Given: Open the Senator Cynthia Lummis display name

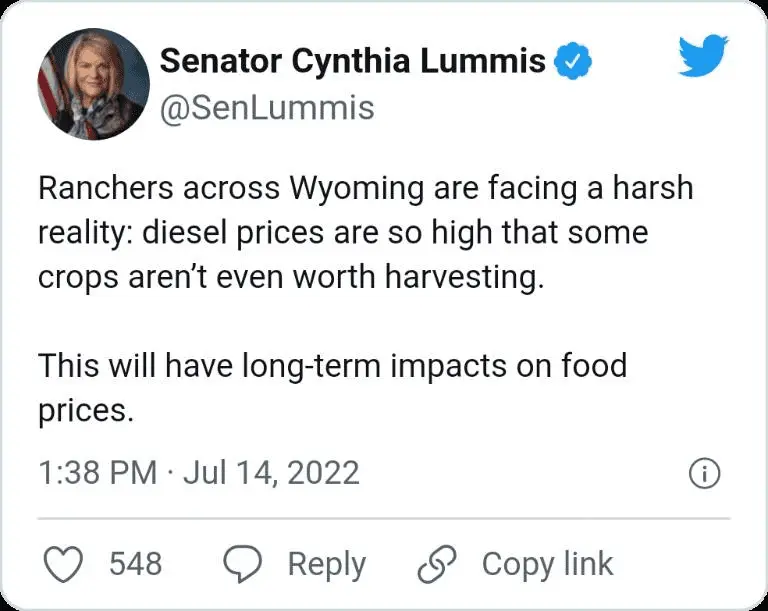Looking at the screenshot, I should tap(352, 61).
